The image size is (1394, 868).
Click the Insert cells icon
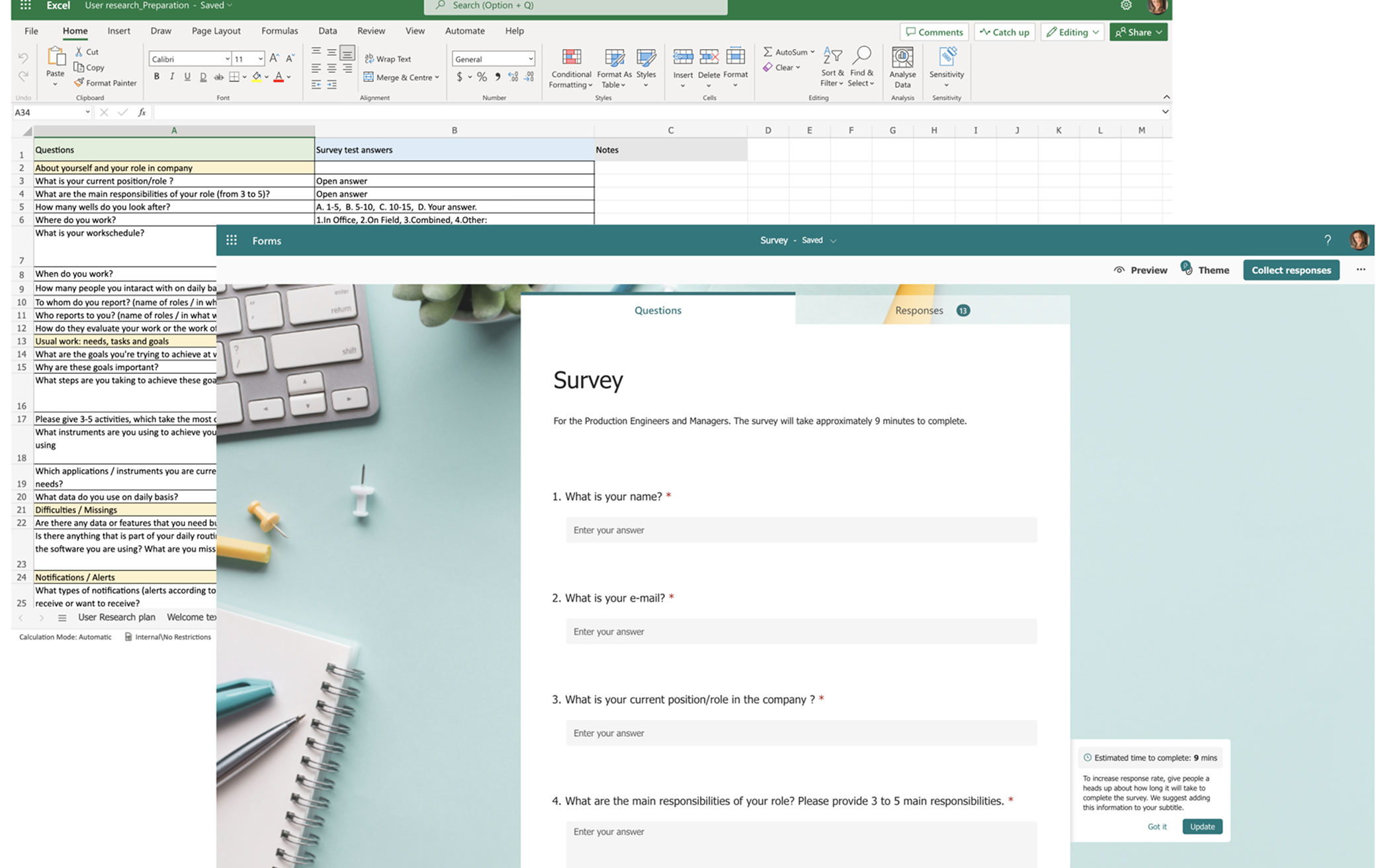[x=683, y=57]
